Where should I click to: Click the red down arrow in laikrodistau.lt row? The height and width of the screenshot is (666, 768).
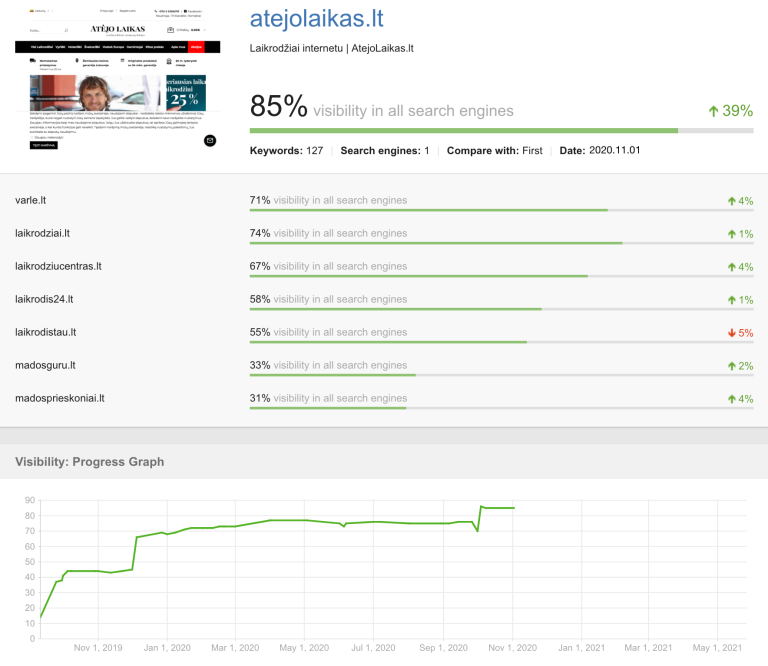point(732,333)
